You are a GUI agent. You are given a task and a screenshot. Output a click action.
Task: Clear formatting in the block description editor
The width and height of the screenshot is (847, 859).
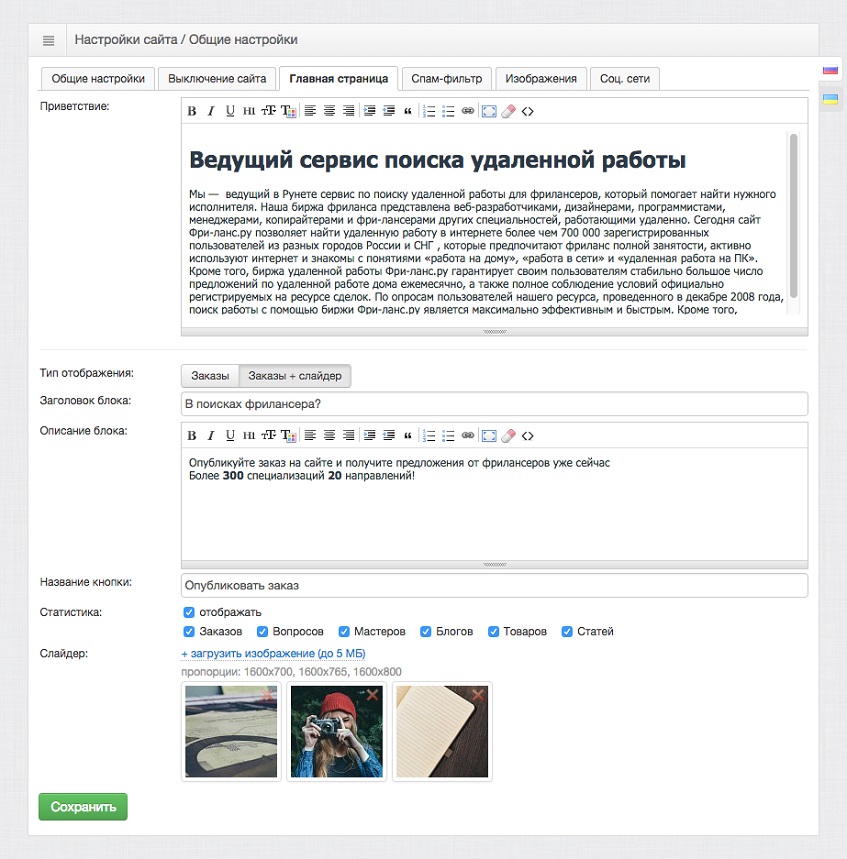[x=508, y=436]
